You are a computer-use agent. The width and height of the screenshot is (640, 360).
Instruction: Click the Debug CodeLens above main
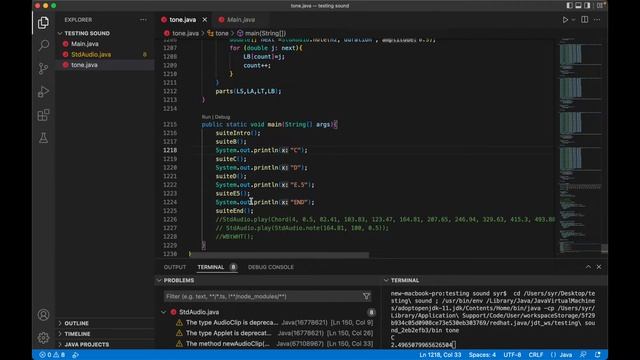click(x=222, y=117)
